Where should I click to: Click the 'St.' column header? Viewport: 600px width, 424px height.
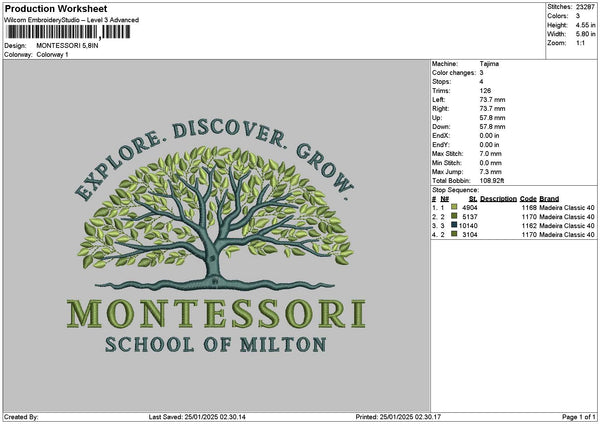pyautogui.click(x=473, y=199)
